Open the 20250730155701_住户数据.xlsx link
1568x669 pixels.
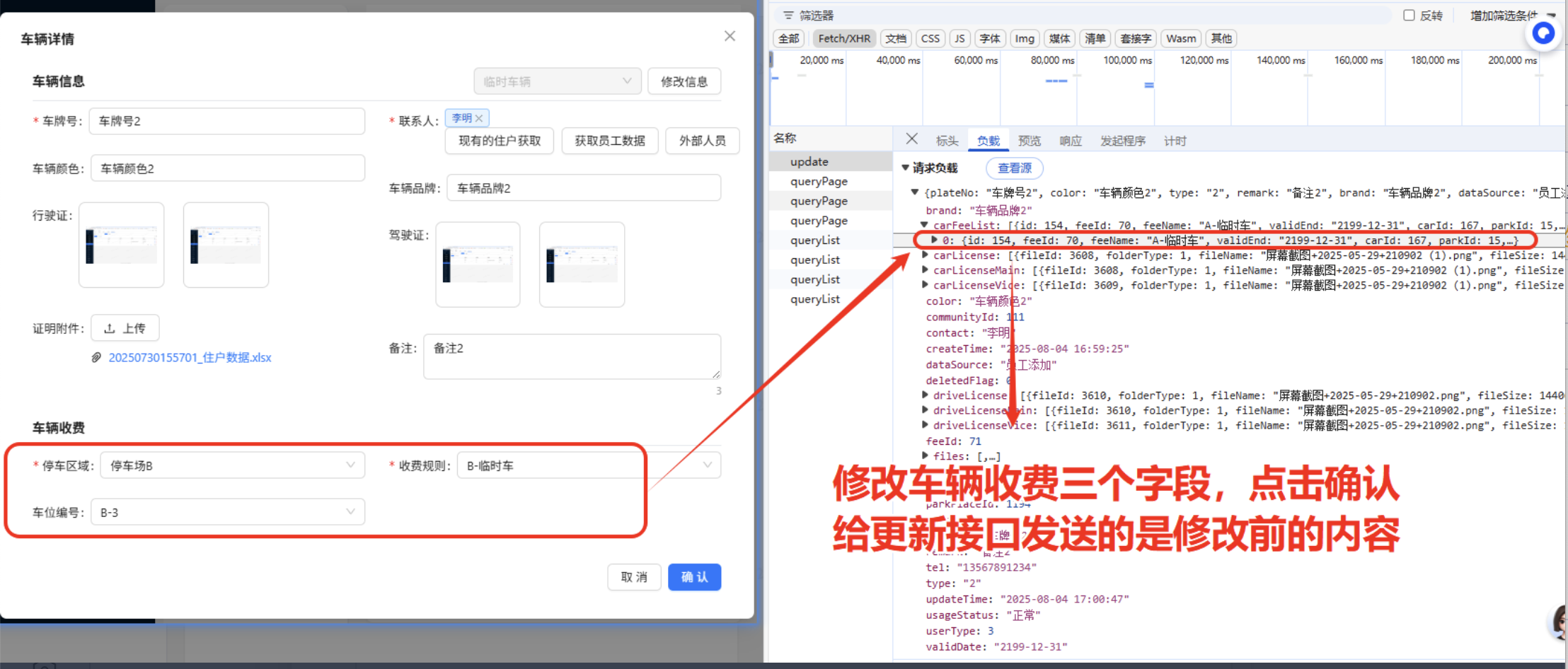pos(190,358)
